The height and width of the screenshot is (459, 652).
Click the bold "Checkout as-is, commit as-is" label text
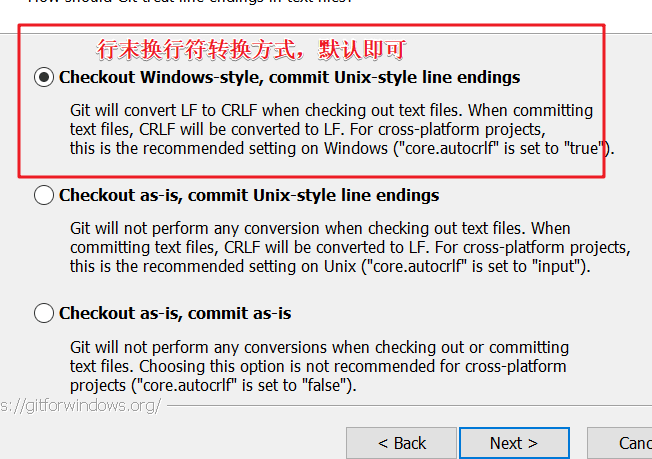175,313
